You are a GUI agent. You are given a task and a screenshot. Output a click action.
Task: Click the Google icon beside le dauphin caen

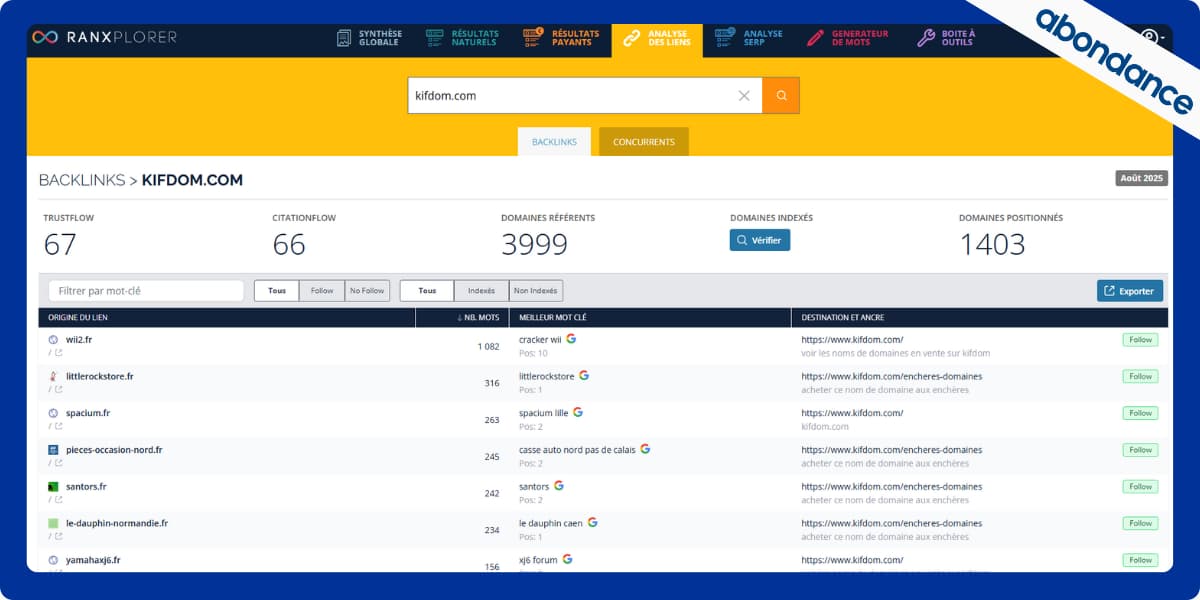pyautogui.click(x=592, y=522)
